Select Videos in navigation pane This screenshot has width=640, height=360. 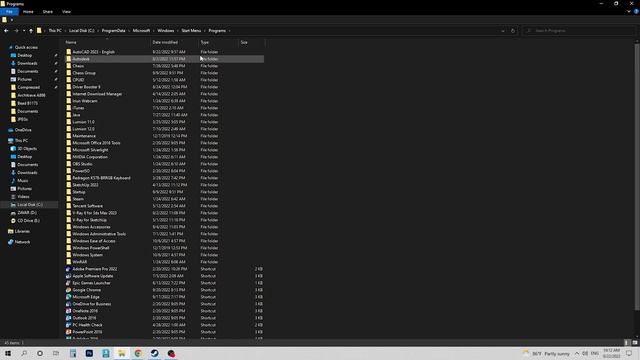tap(23, 197)
